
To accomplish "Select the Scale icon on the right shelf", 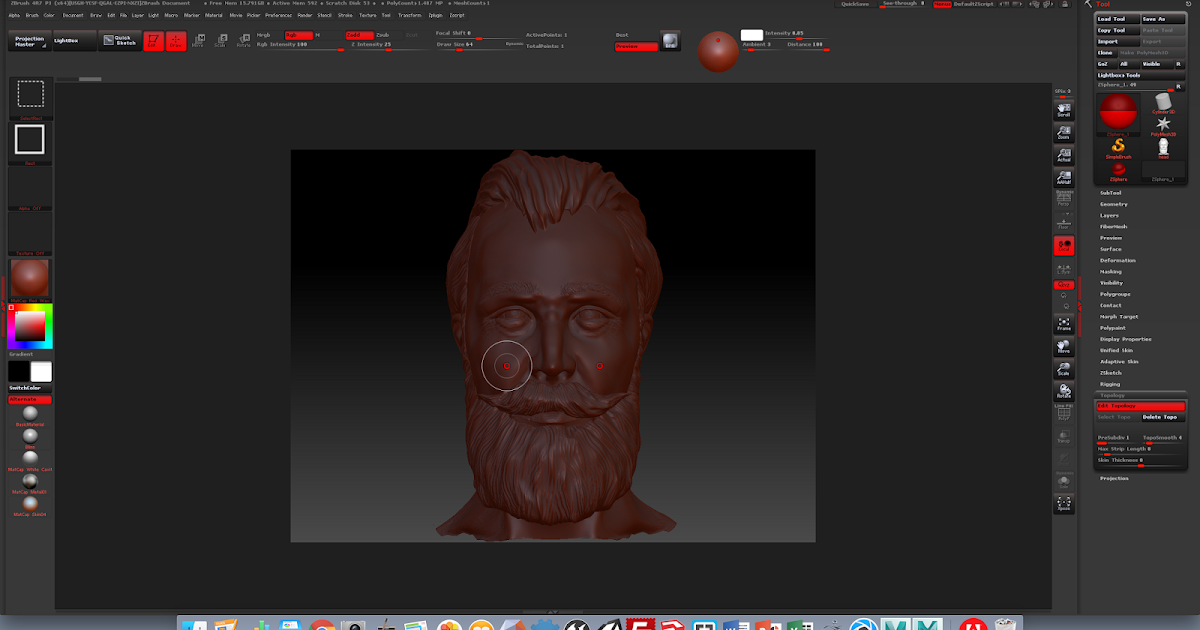I will click(x=1063, y=370).
